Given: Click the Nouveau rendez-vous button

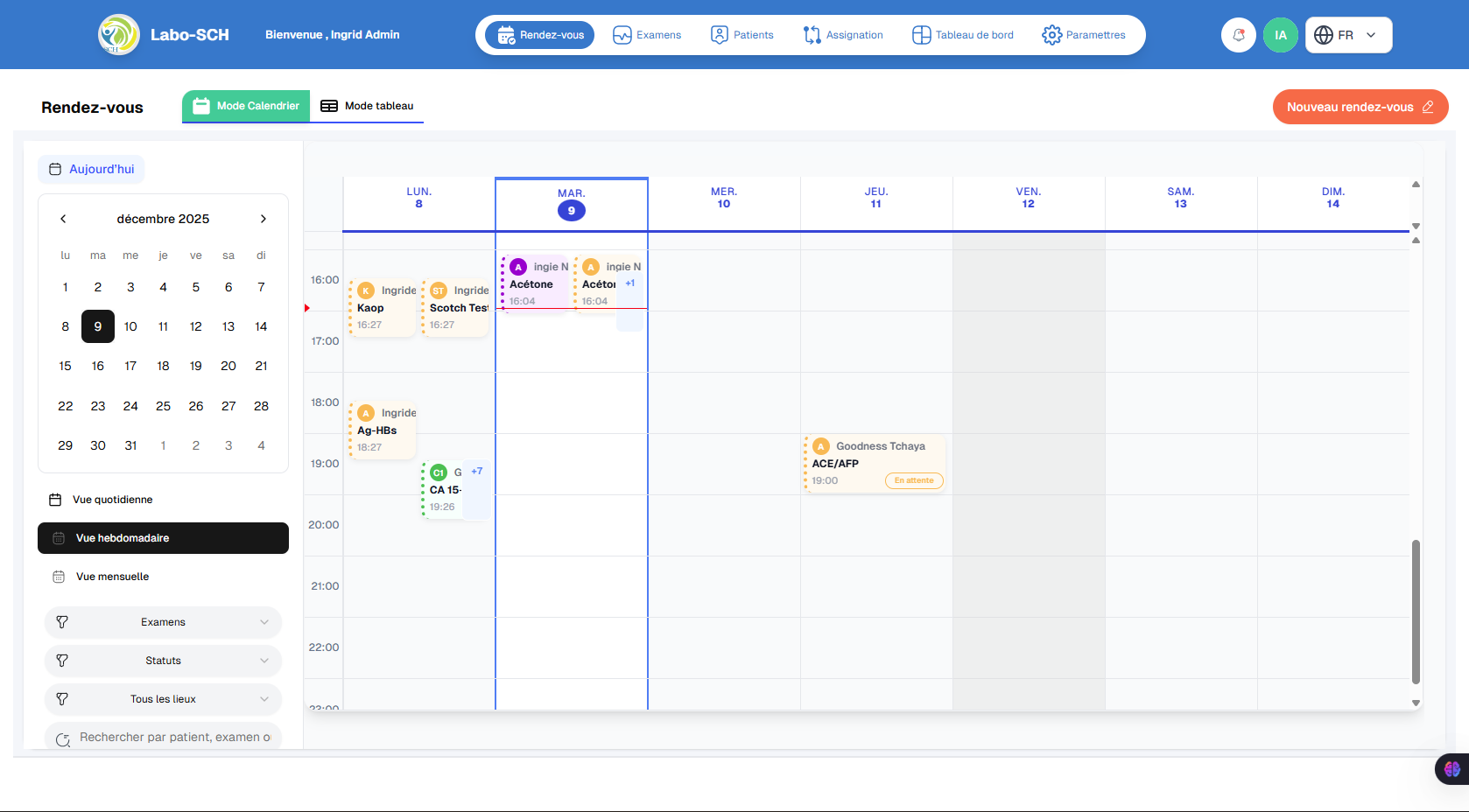Looking at the screenshot, I should (x=1360, y=106).
